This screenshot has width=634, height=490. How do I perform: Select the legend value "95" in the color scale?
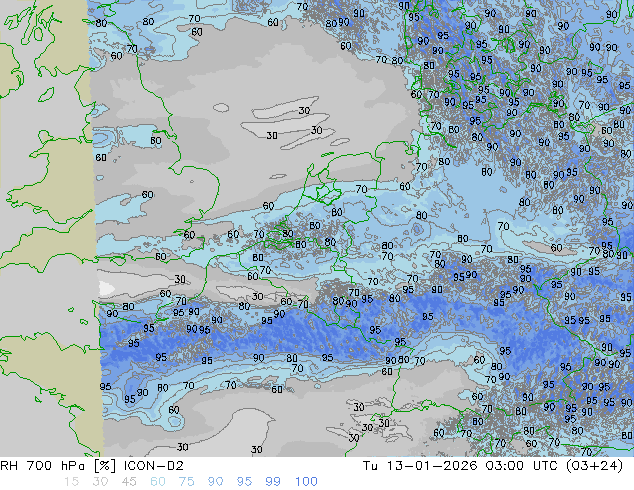[244, 482]
